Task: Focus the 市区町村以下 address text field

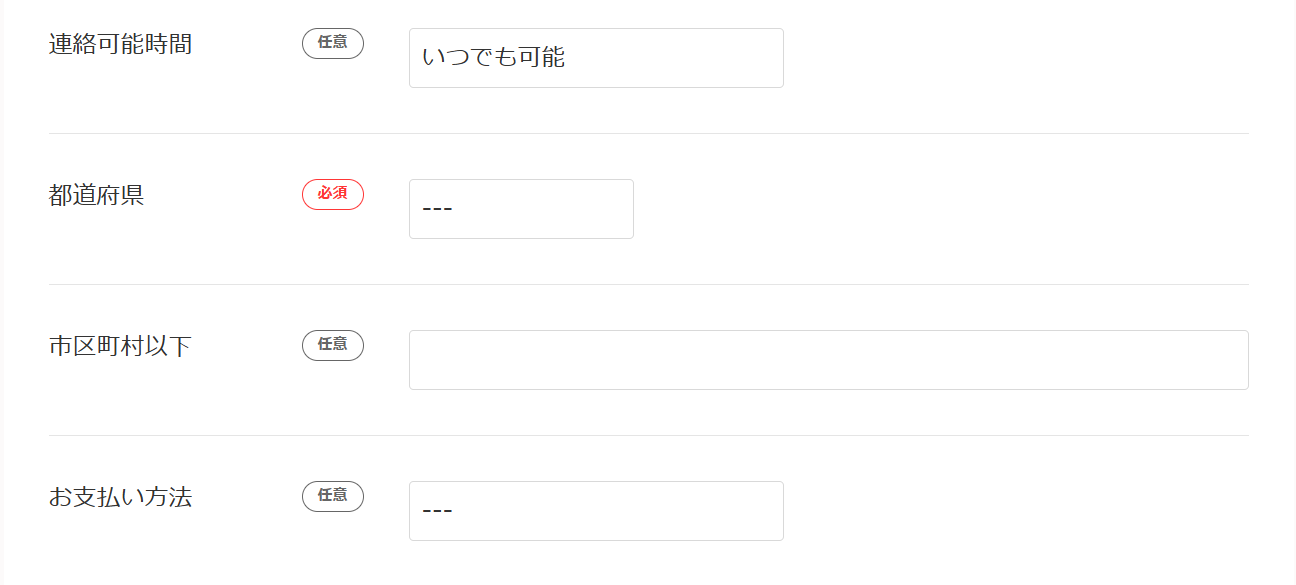Action: pos(828,360)
